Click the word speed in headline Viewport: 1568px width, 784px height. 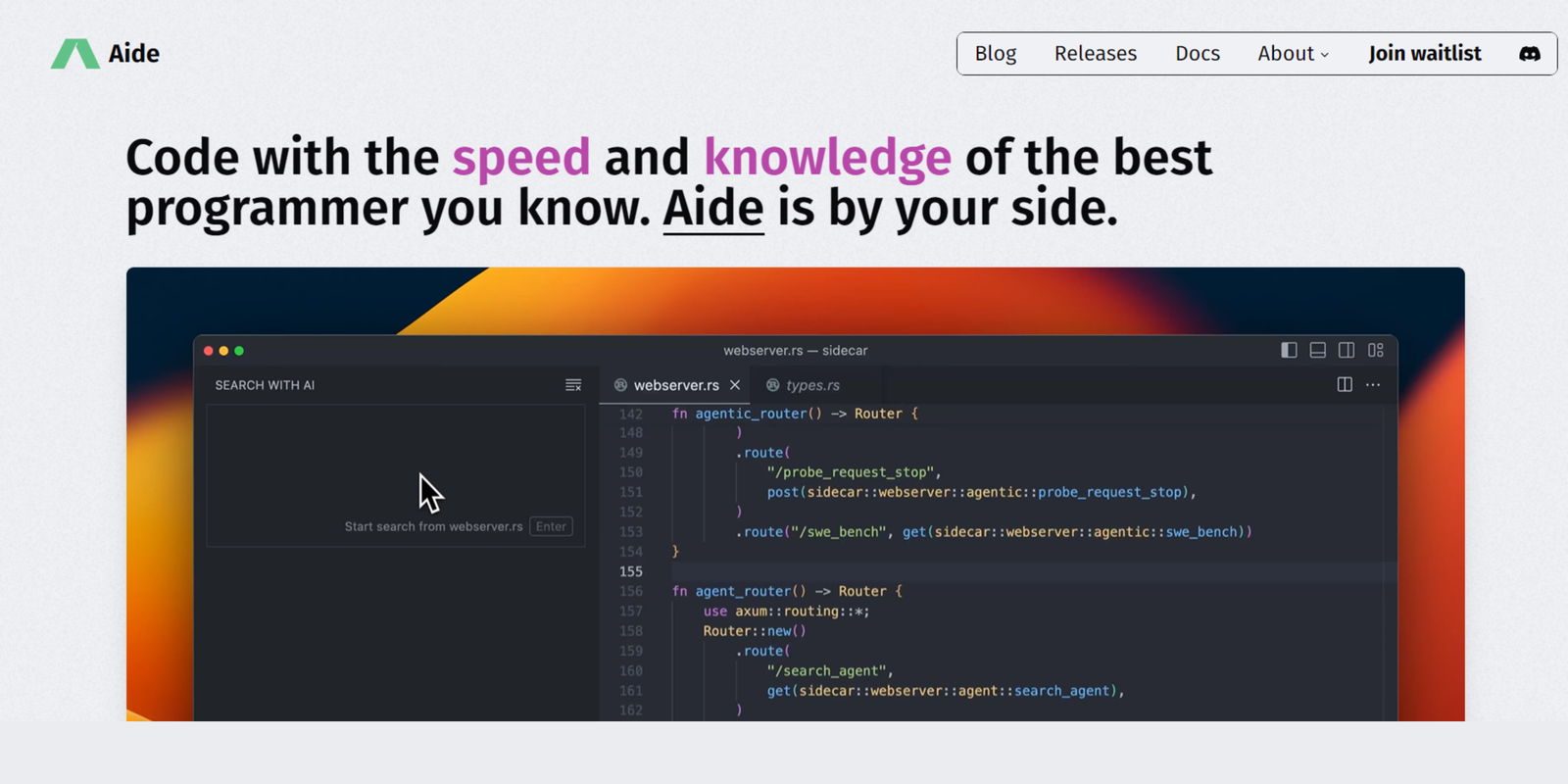pos(521,158)
